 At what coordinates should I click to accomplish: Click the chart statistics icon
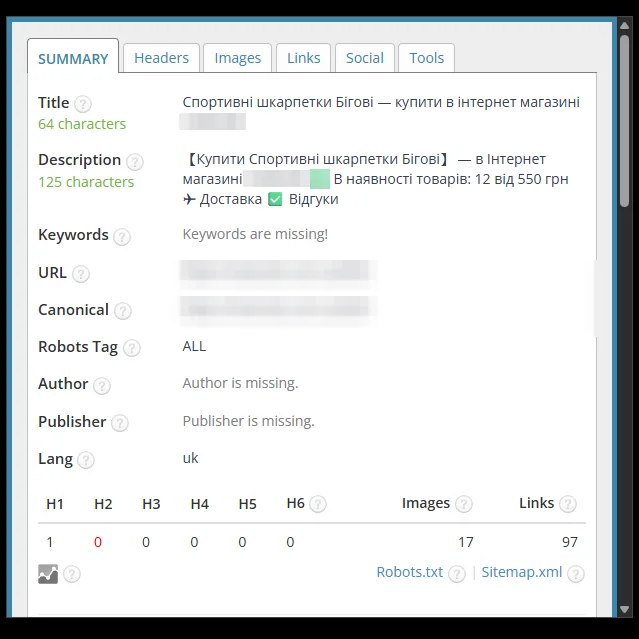pyautogui.click(x=48, y=574)
